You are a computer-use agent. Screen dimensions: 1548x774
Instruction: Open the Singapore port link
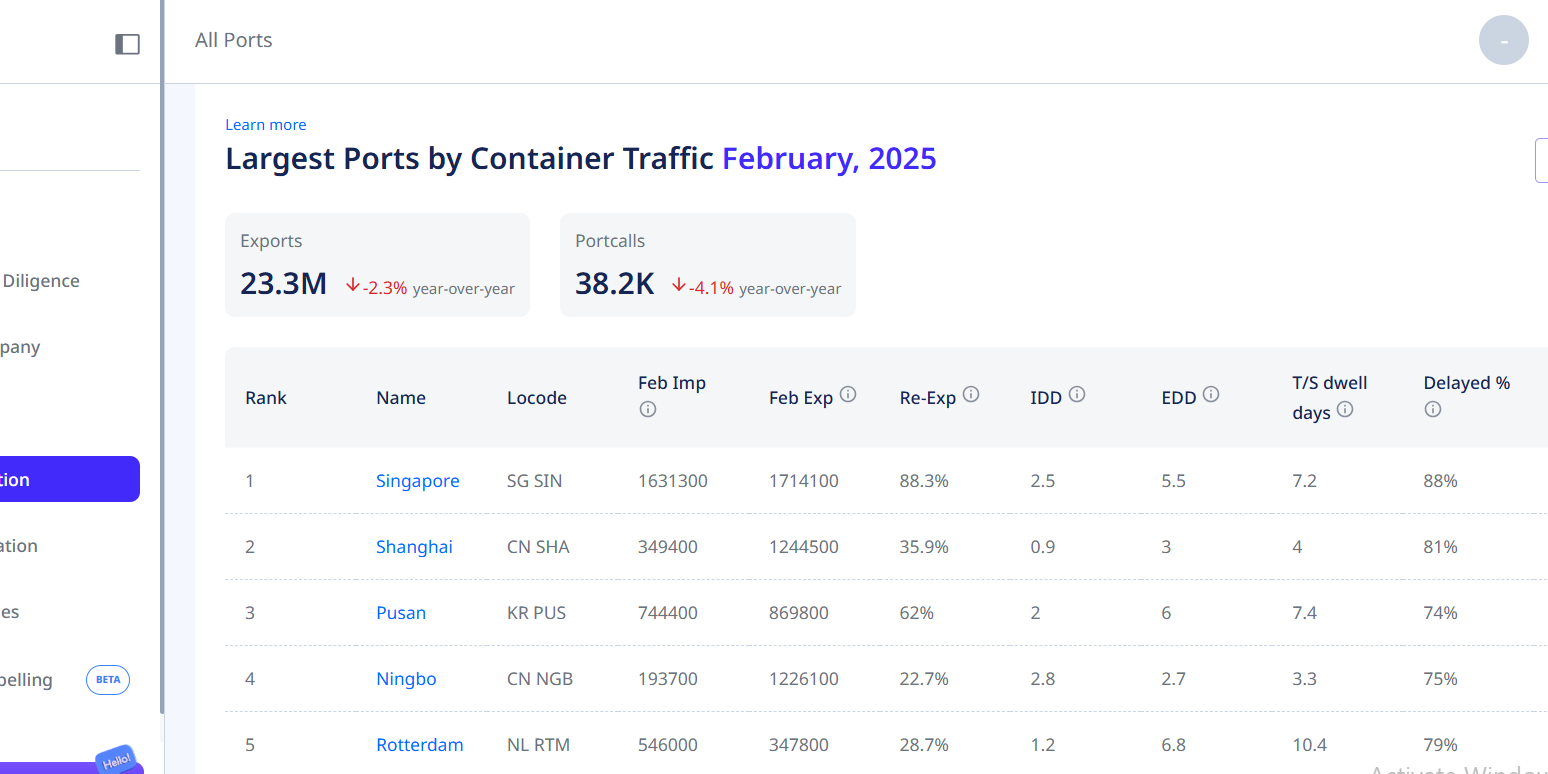tap(417, 481)
